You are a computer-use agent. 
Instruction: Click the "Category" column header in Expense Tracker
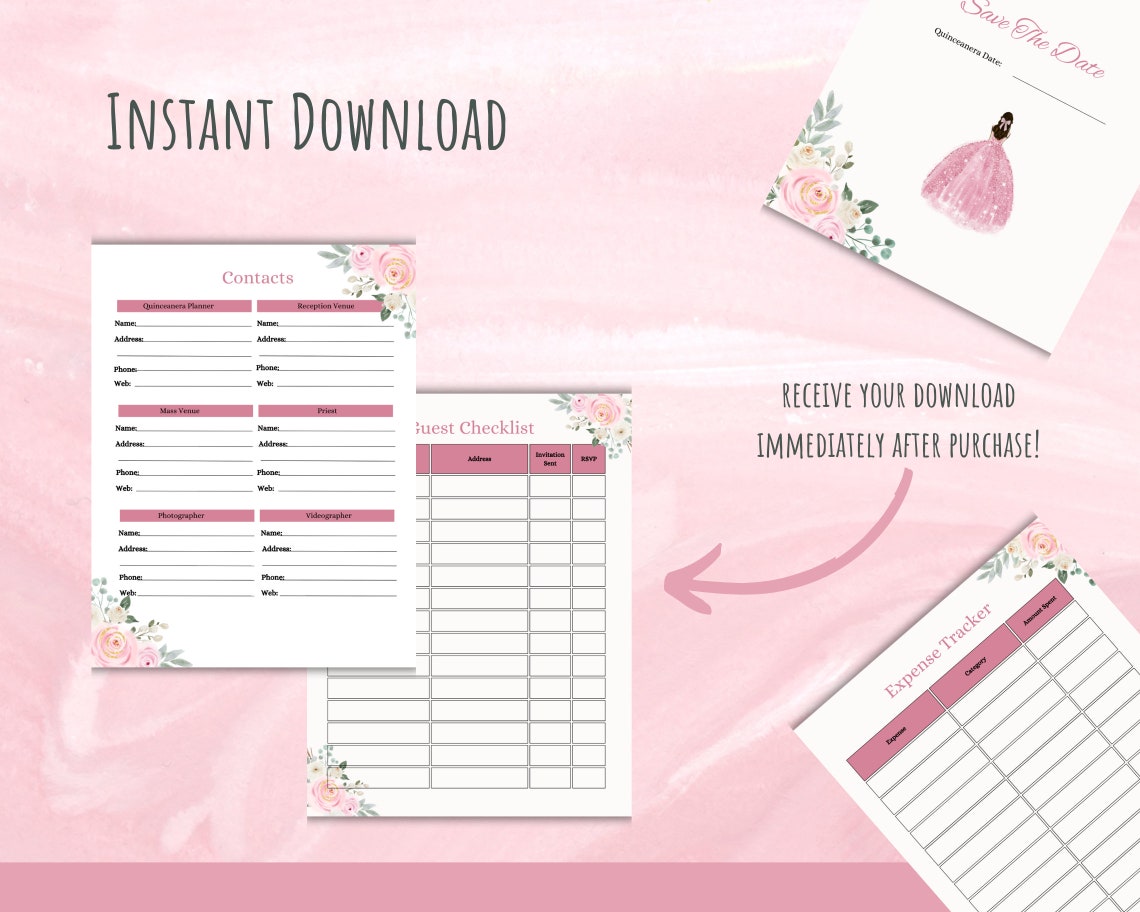point(975,667)
